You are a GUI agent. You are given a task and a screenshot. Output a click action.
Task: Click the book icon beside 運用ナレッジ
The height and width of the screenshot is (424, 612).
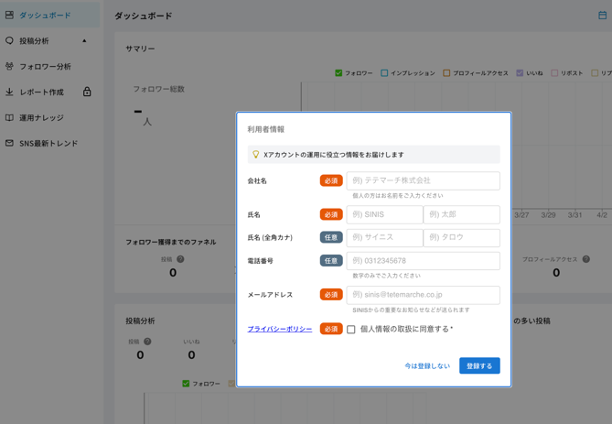pyautogui.click(x=9, y=118)
